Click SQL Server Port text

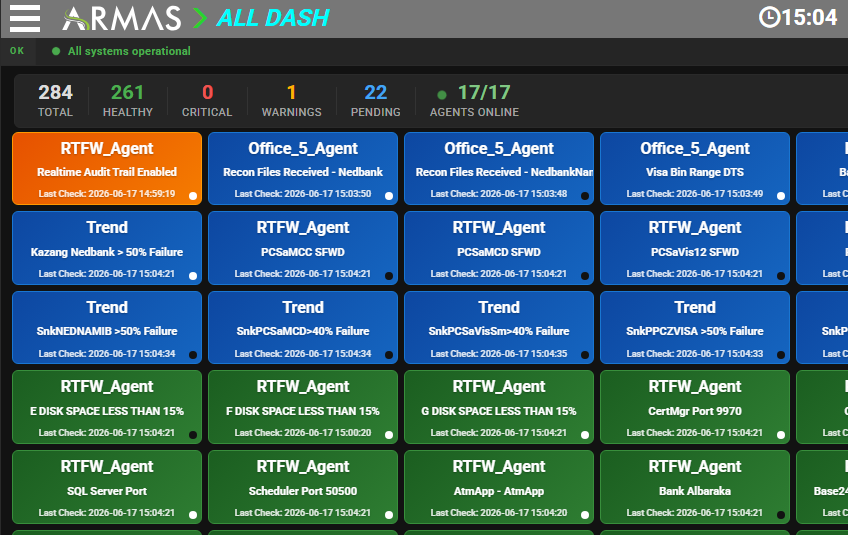click(107, 491)
